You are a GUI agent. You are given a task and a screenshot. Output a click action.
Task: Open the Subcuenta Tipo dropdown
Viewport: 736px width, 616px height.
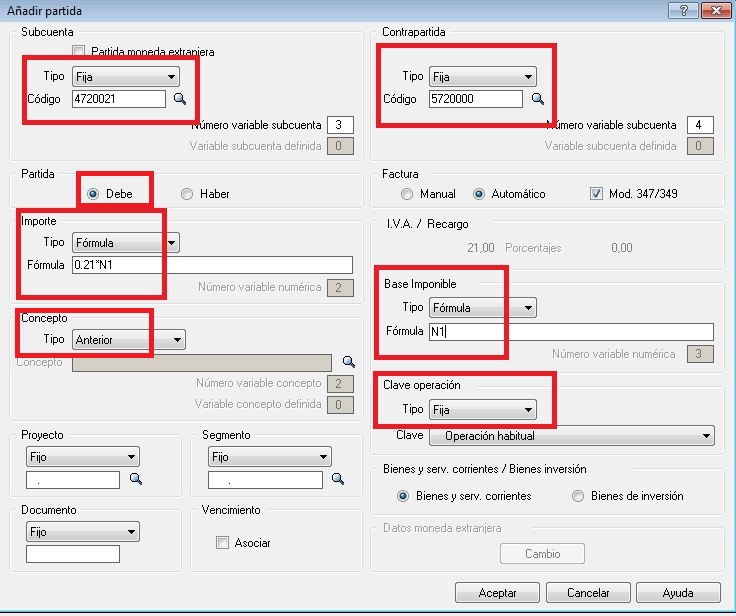126,77
